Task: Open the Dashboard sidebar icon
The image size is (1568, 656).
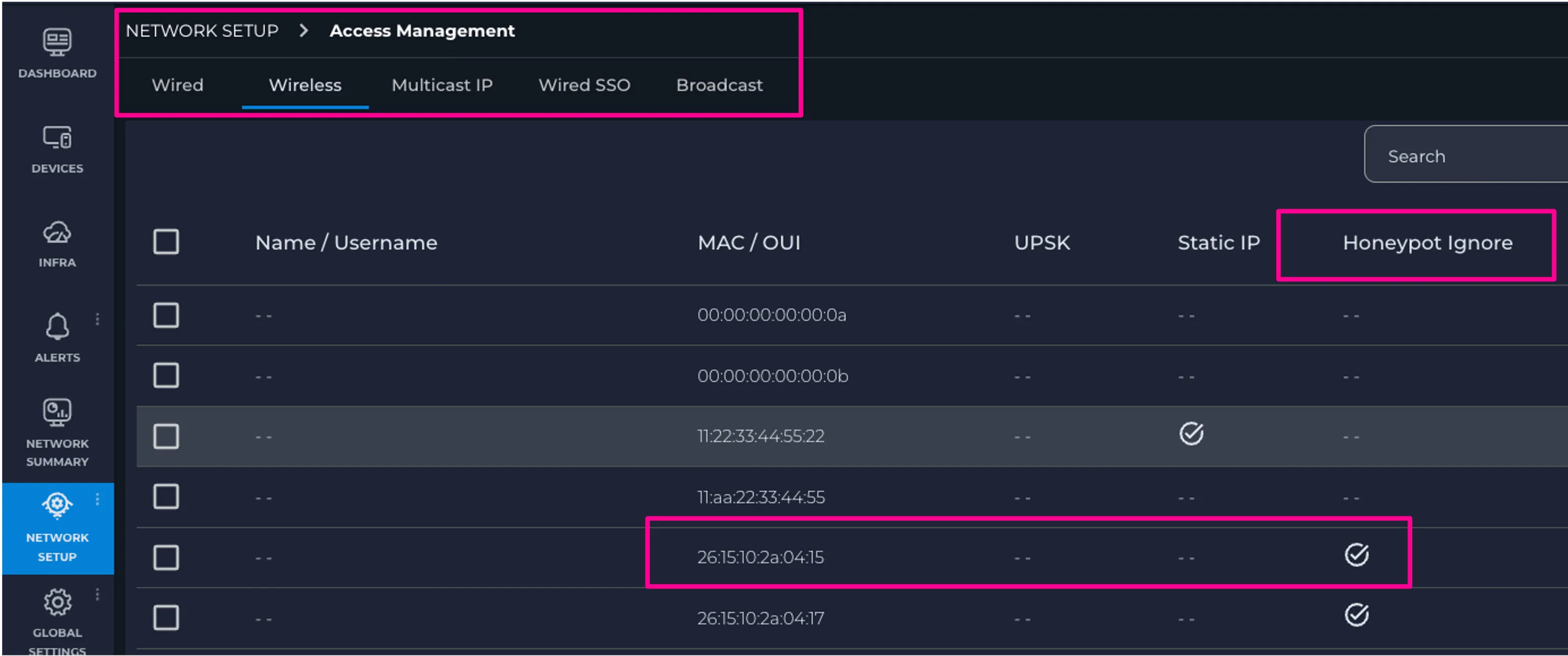Action: (x=57, y=42)
